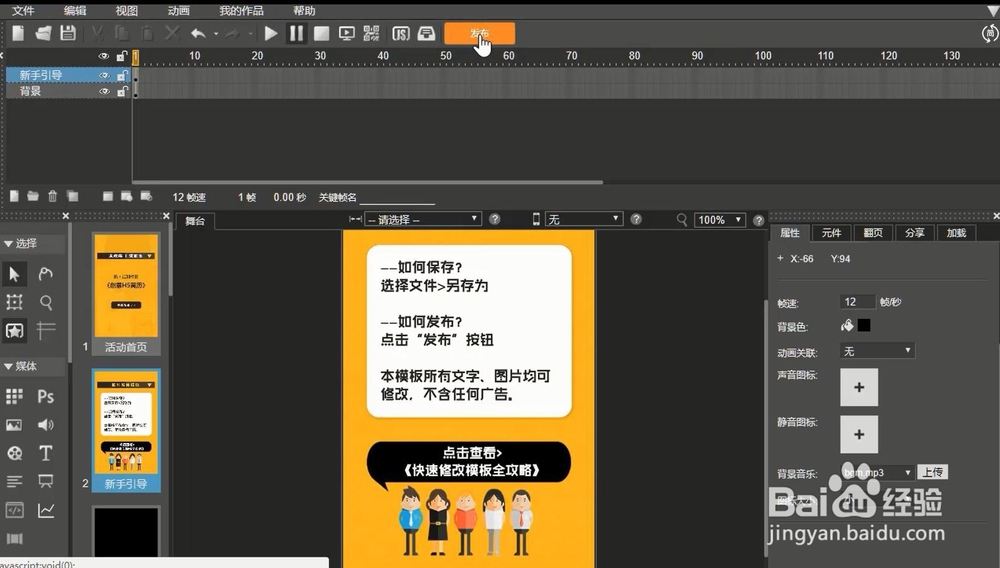Save the project with floppy icon
Viewport: 1000px width, 568px height.
[68, 33]
